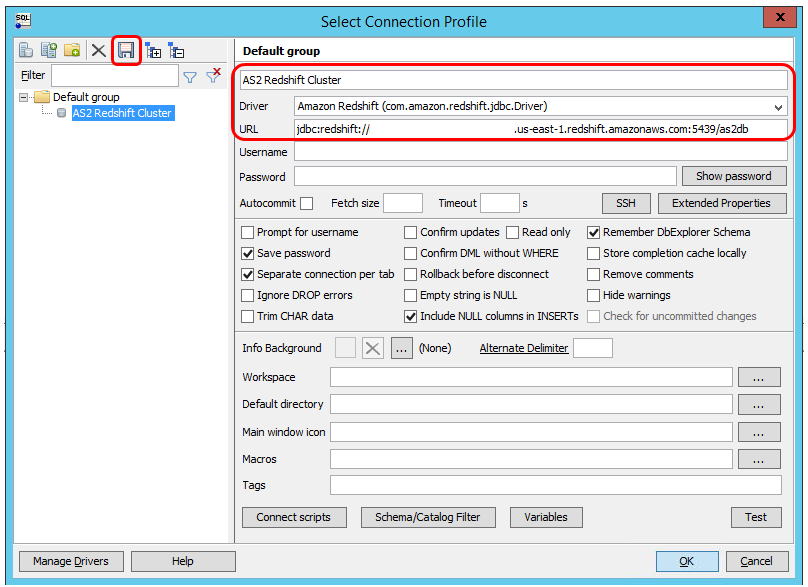Click the Help button

(x=183, y=561)
